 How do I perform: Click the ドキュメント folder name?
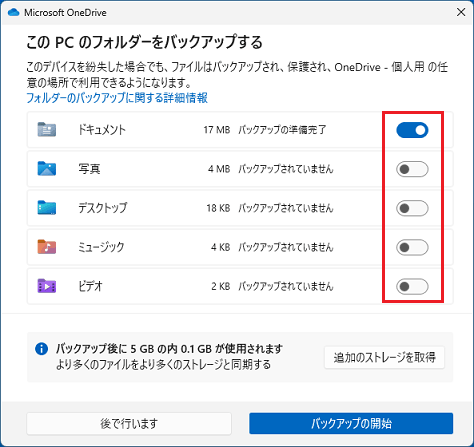pyautogui.click(x=102, y=129)
